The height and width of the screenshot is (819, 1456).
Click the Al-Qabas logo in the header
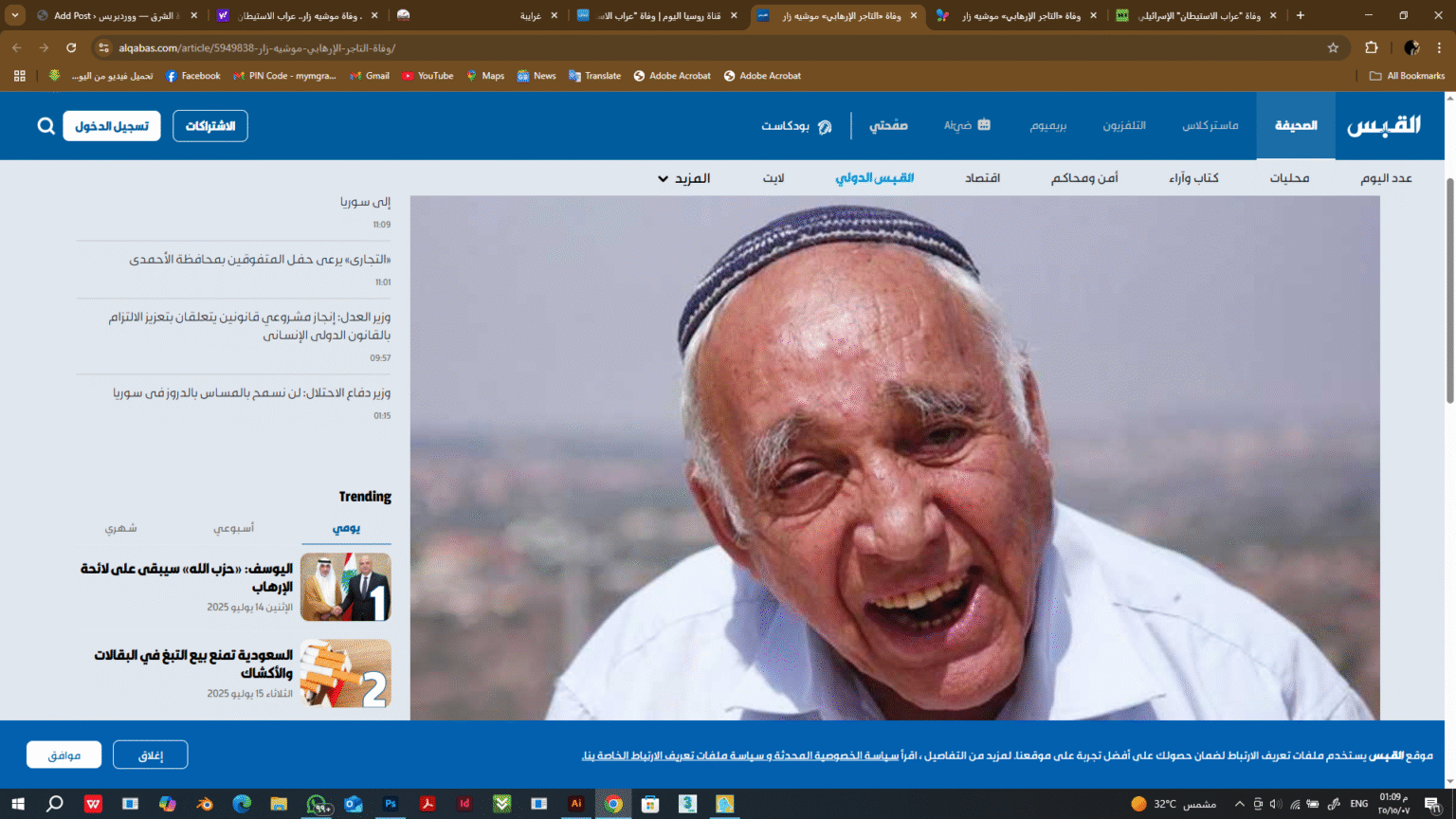pos(1384,126)
